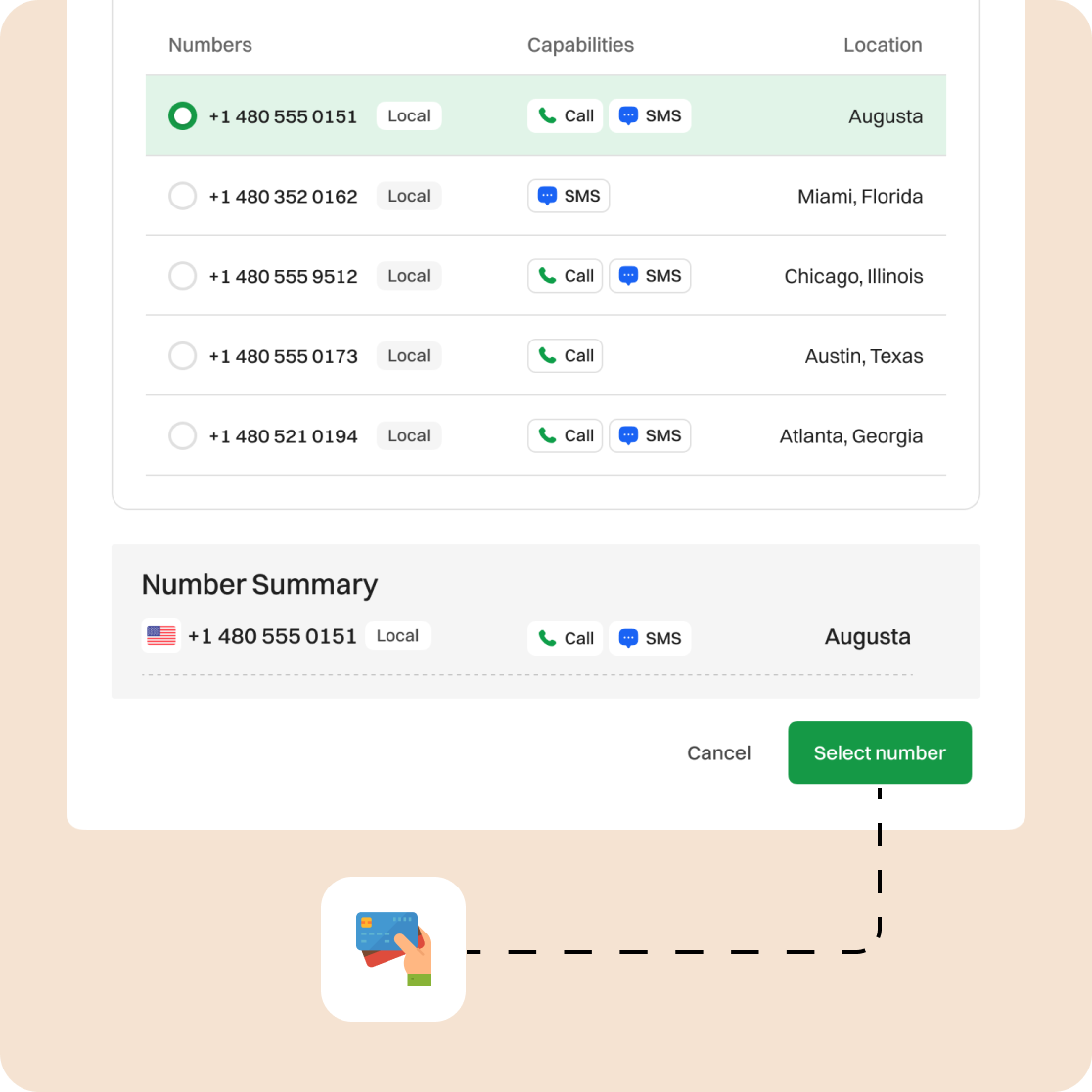Click the Cancel button
The image size is (1092, 1092).
719,752
